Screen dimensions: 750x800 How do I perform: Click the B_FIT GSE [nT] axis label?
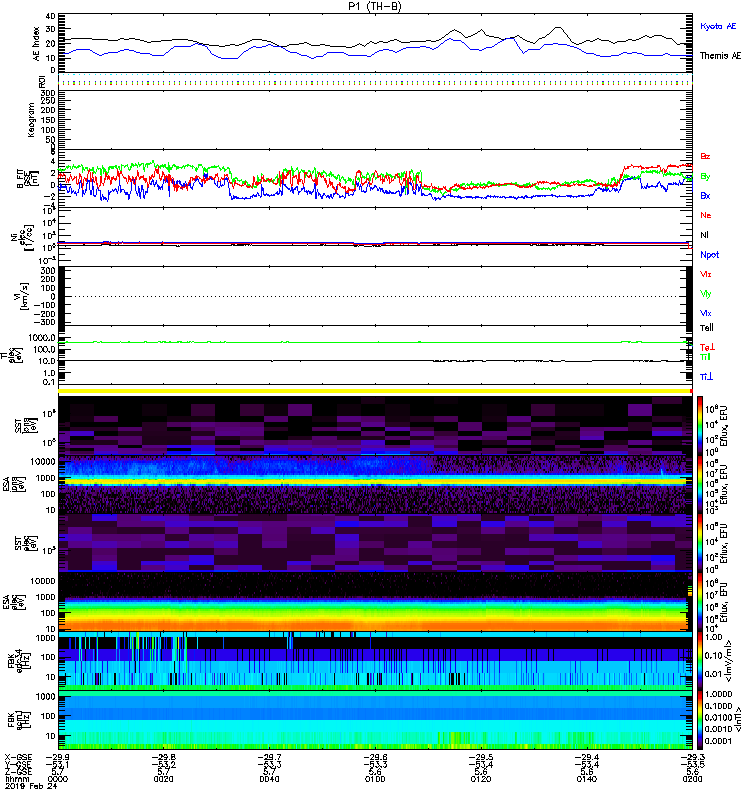coord(28,179)
